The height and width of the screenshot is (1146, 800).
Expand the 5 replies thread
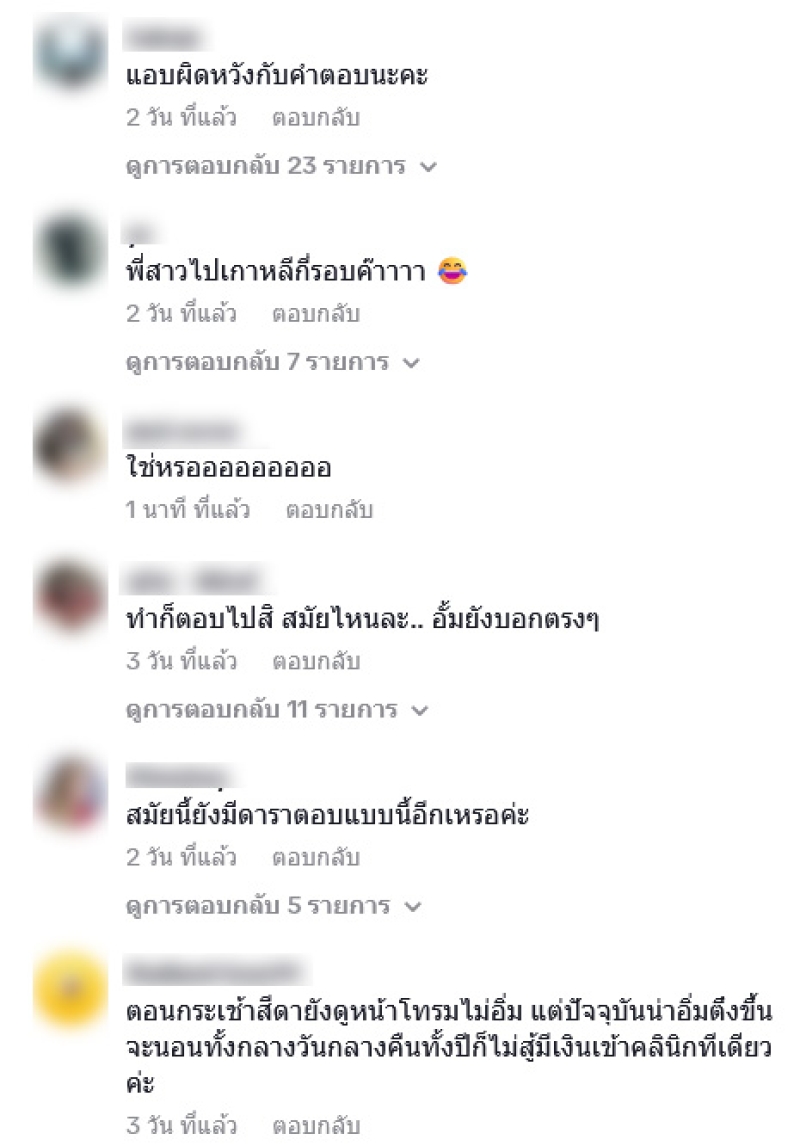(x=274, y=906)
